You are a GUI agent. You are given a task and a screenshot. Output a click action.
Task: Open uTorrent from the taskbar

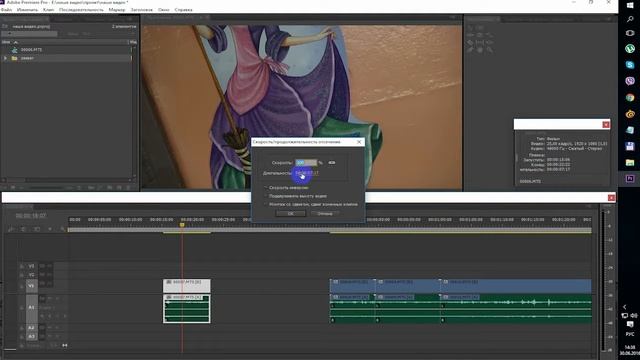pyautogui.click(x=630, y=49)
